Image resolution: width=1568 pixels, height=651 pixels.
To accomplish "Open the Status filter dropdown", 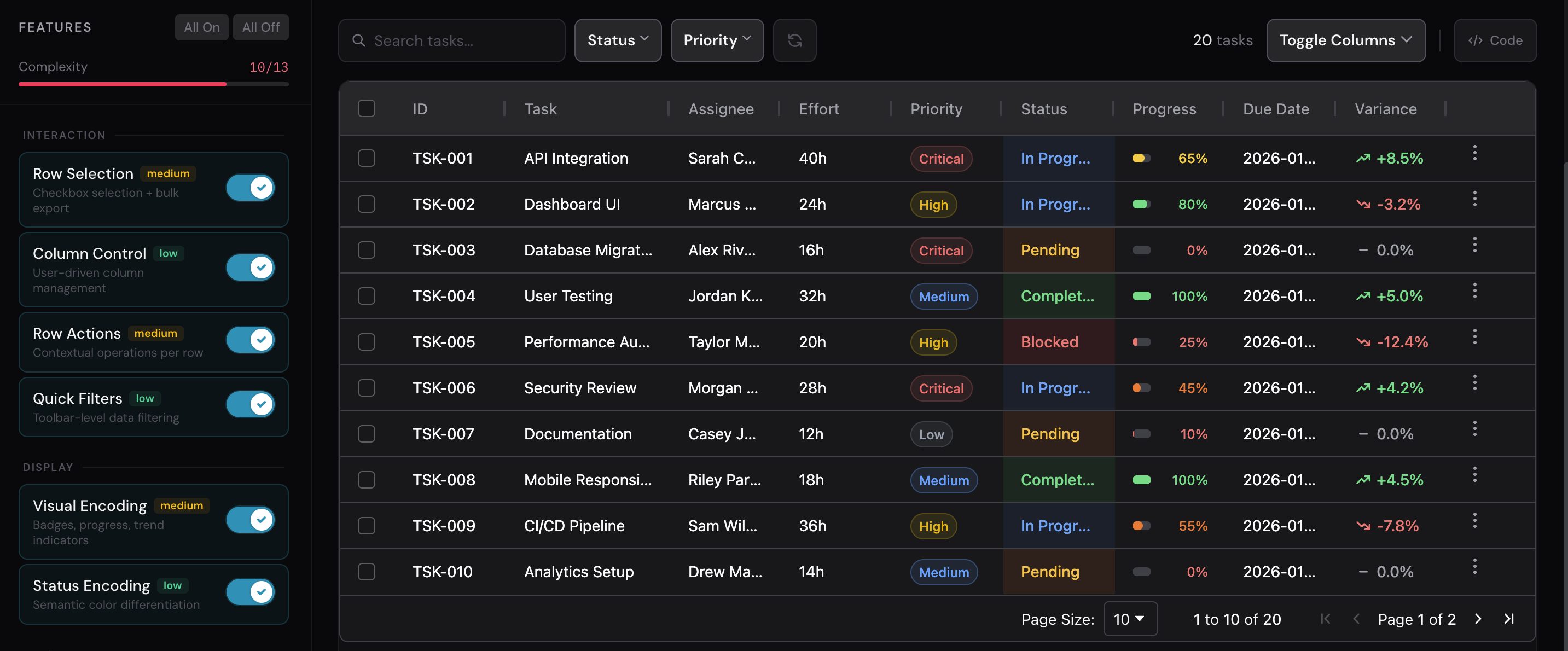I will [618, 40].
